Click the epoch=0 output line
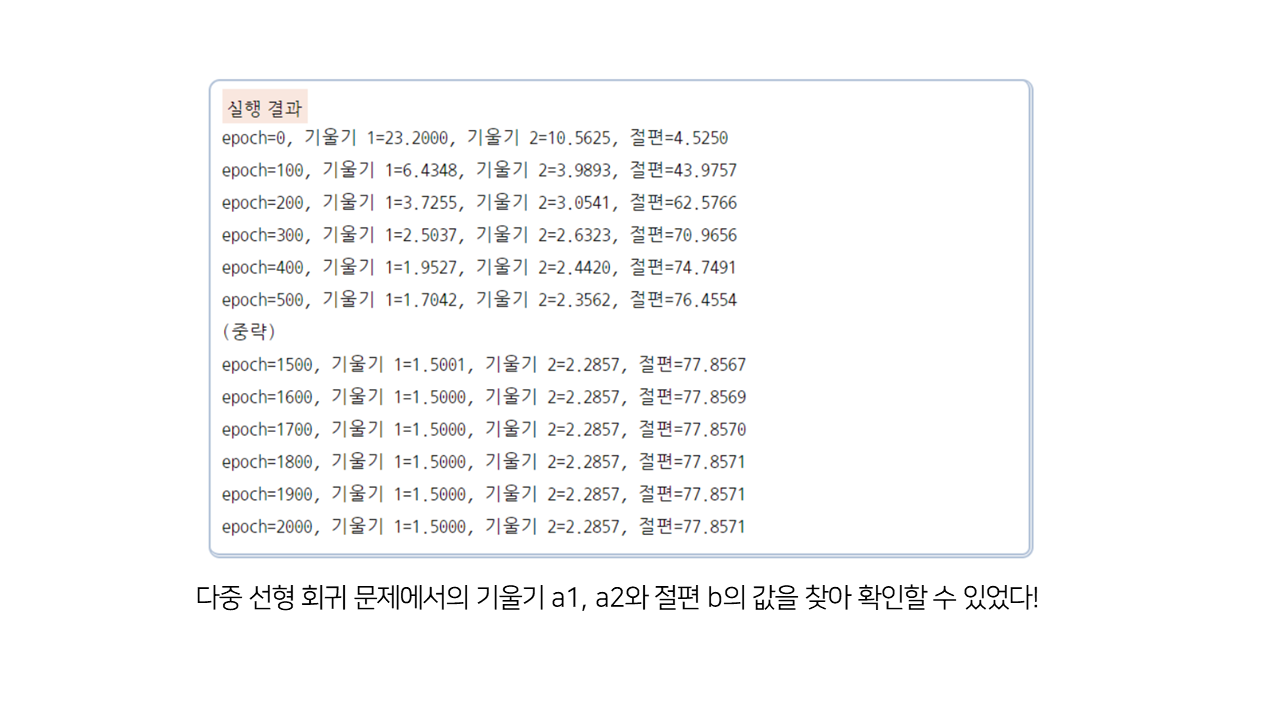This screenshot has height=720, width=1280. pos(475,138)
